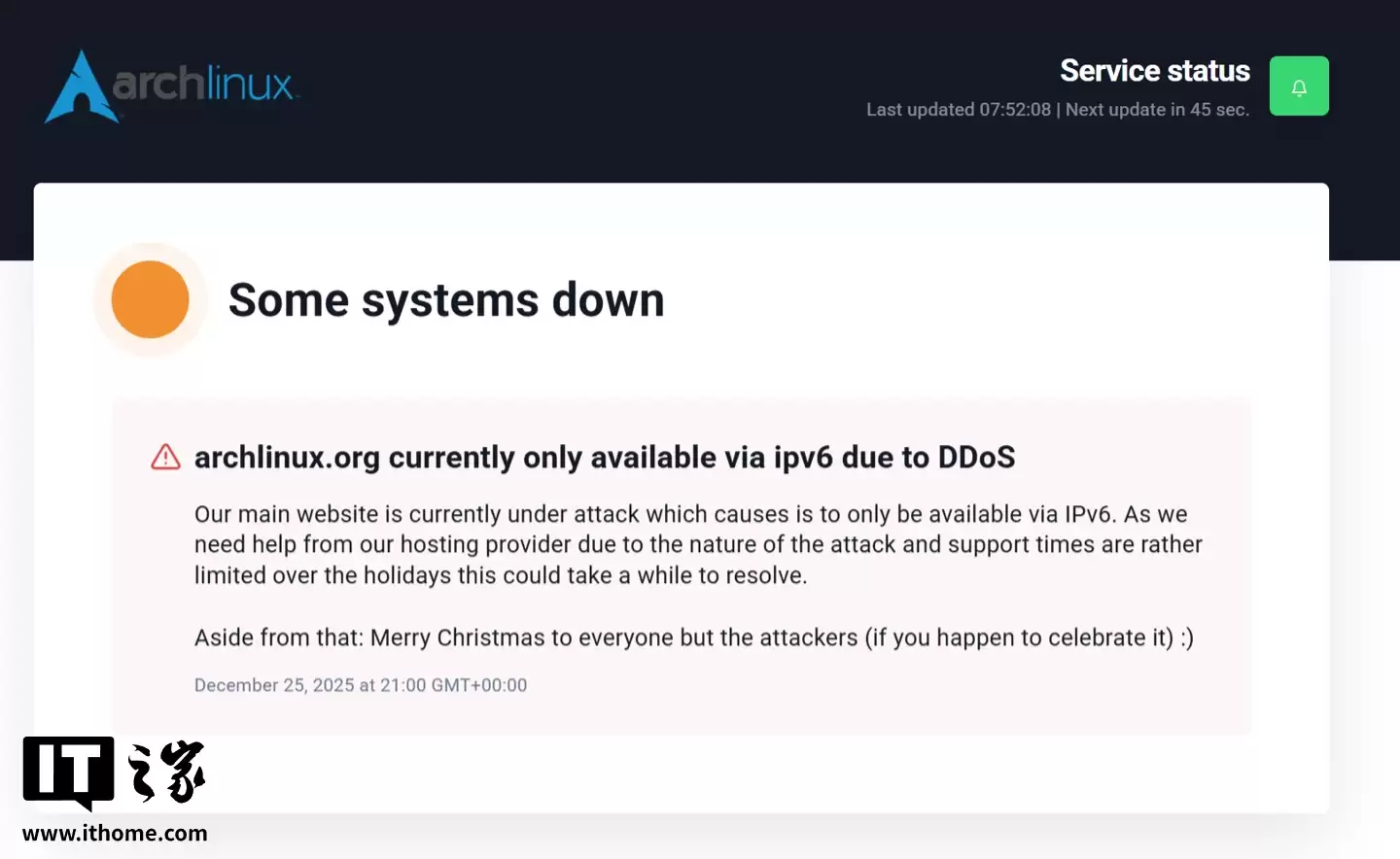Click the Merry Christmas message paragraph
The width and height of the screenshot is (1400, 859).
pyautogui.click(x=693, y=637)
